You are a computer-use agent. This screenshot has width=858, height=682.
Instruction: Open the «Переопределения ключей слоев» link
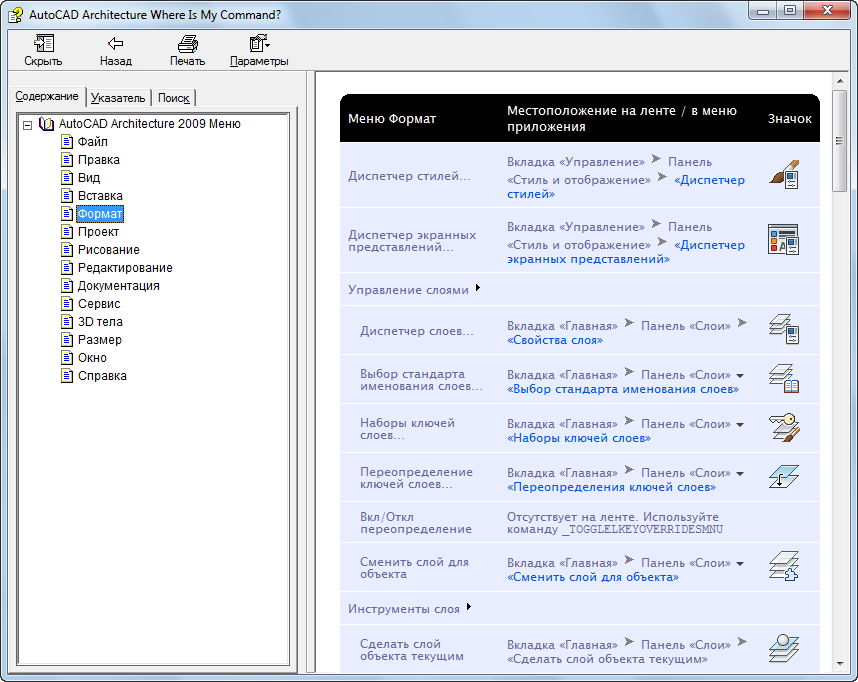611,487
